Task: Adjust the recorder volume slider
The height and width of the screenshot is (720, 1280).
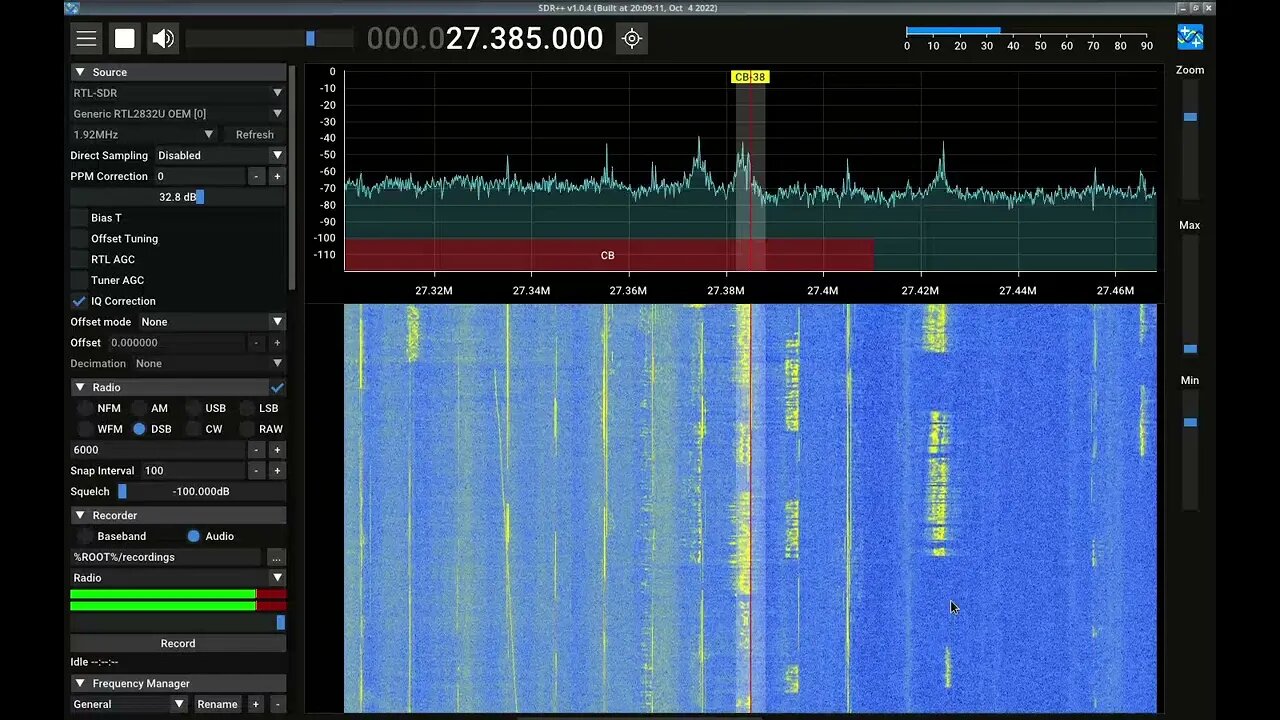Action: click(x=178, y=622)
